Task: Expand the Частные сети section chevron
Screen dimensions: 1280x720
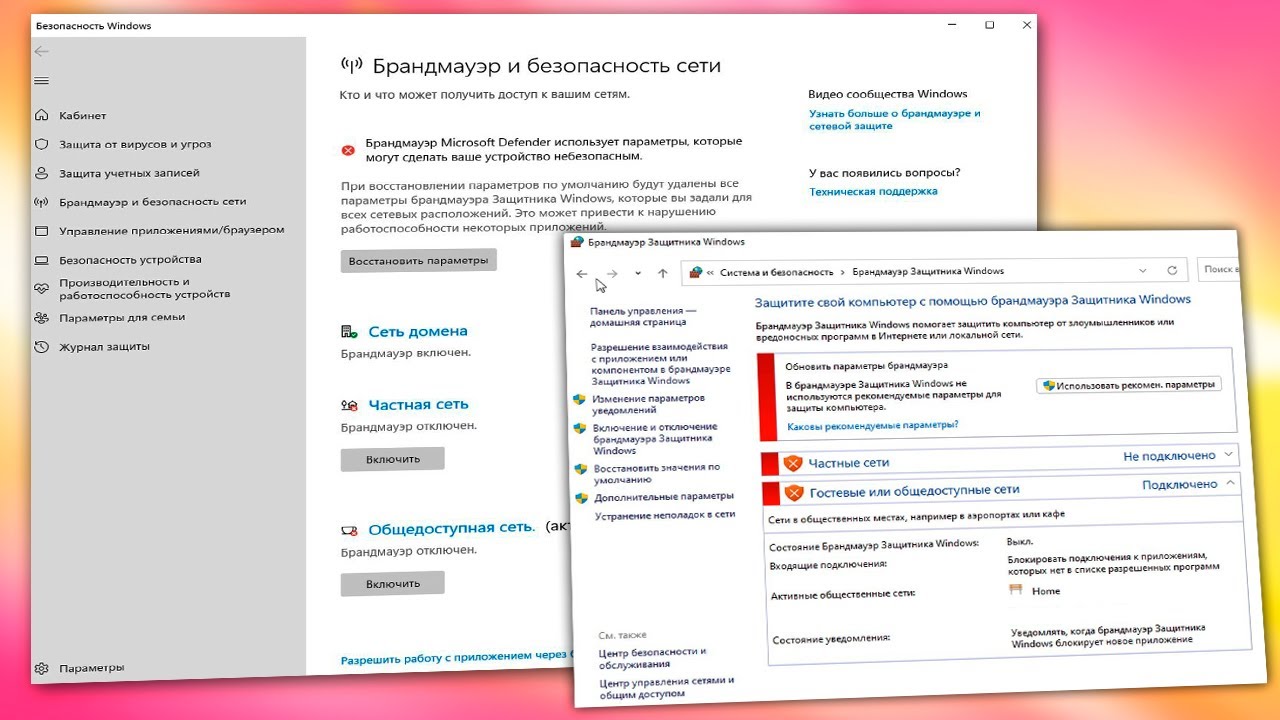Action: tap(1227, 455)
